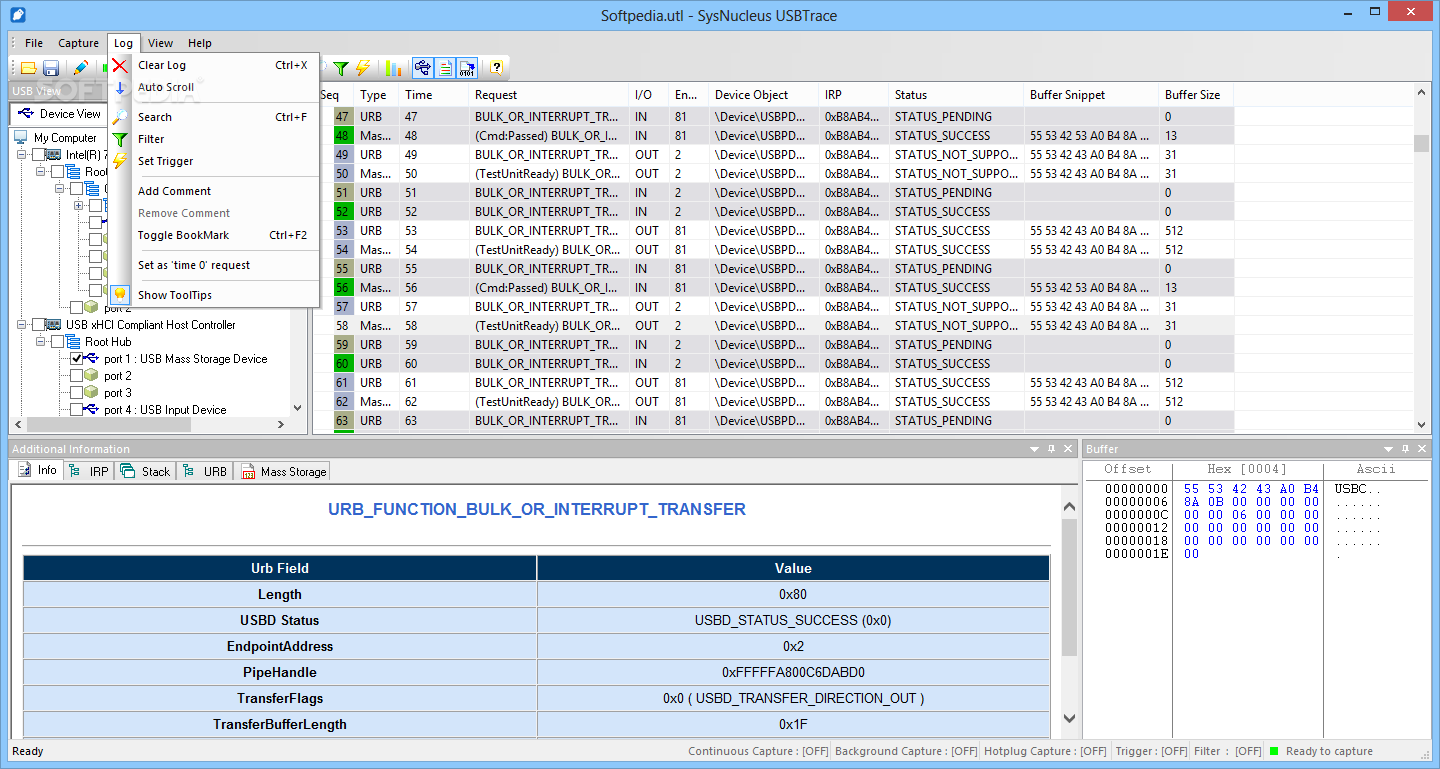Choose Toggle BookMark menu entry

(183, 235)
